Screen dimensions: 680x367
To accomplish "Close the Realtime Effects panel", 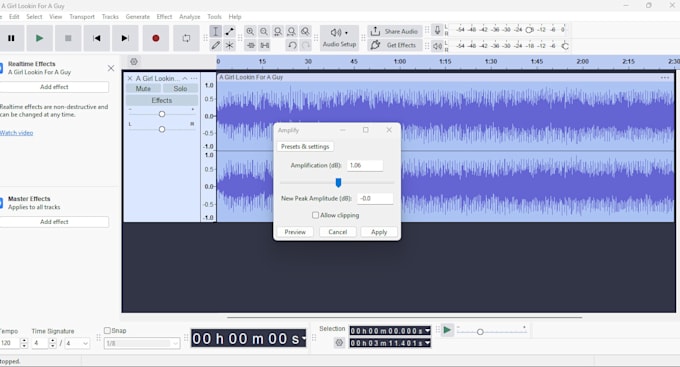I will [x=111, y=68].
